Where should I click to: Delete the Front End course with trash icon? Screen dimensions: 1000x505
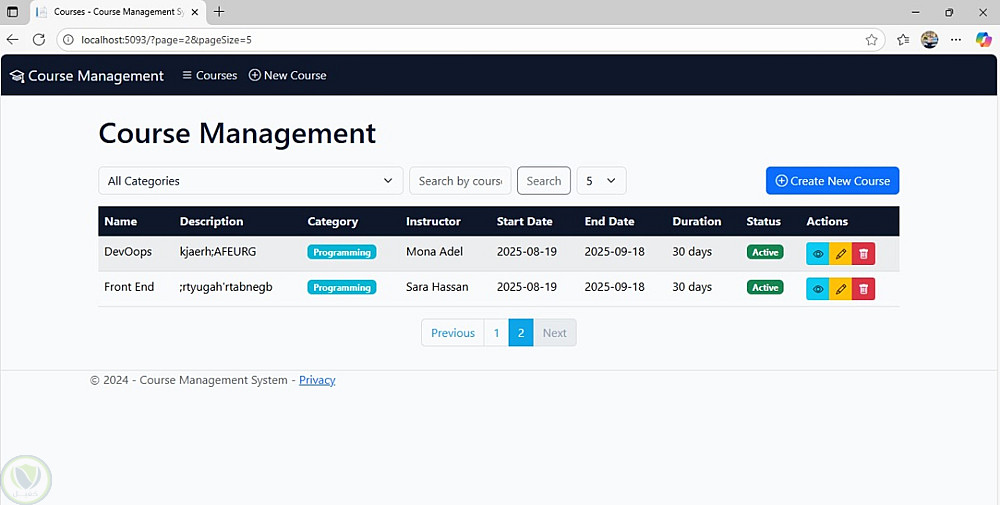pos(864,289)
